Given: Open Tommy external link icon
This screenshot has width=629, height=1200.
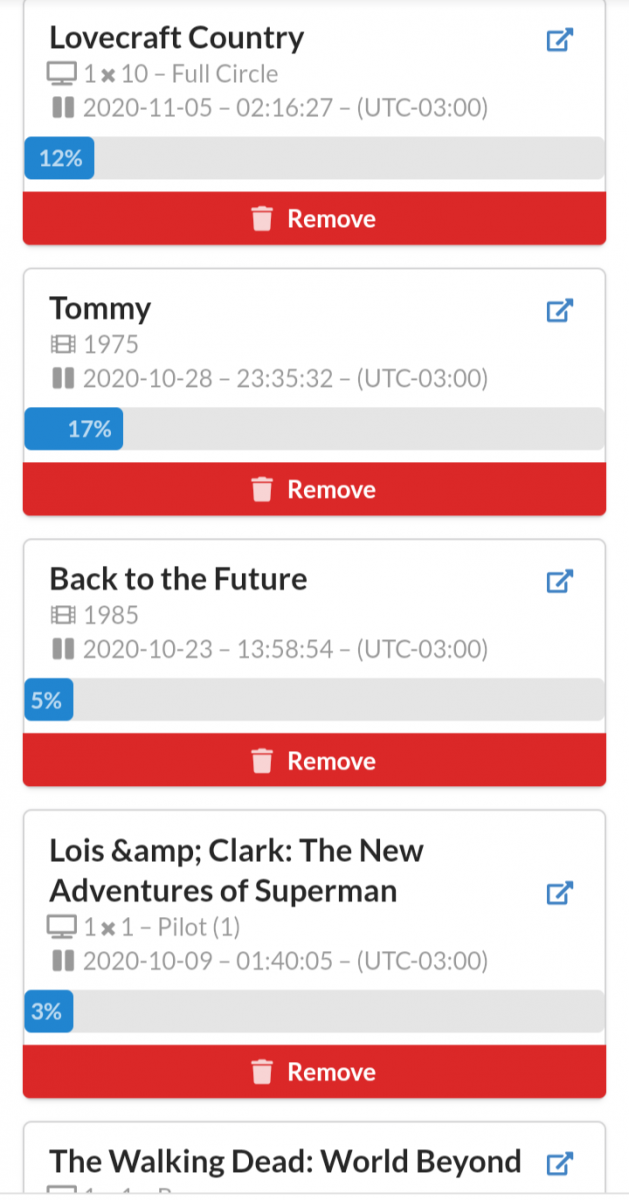Looking at the screenshot, I should pos(559,310).
